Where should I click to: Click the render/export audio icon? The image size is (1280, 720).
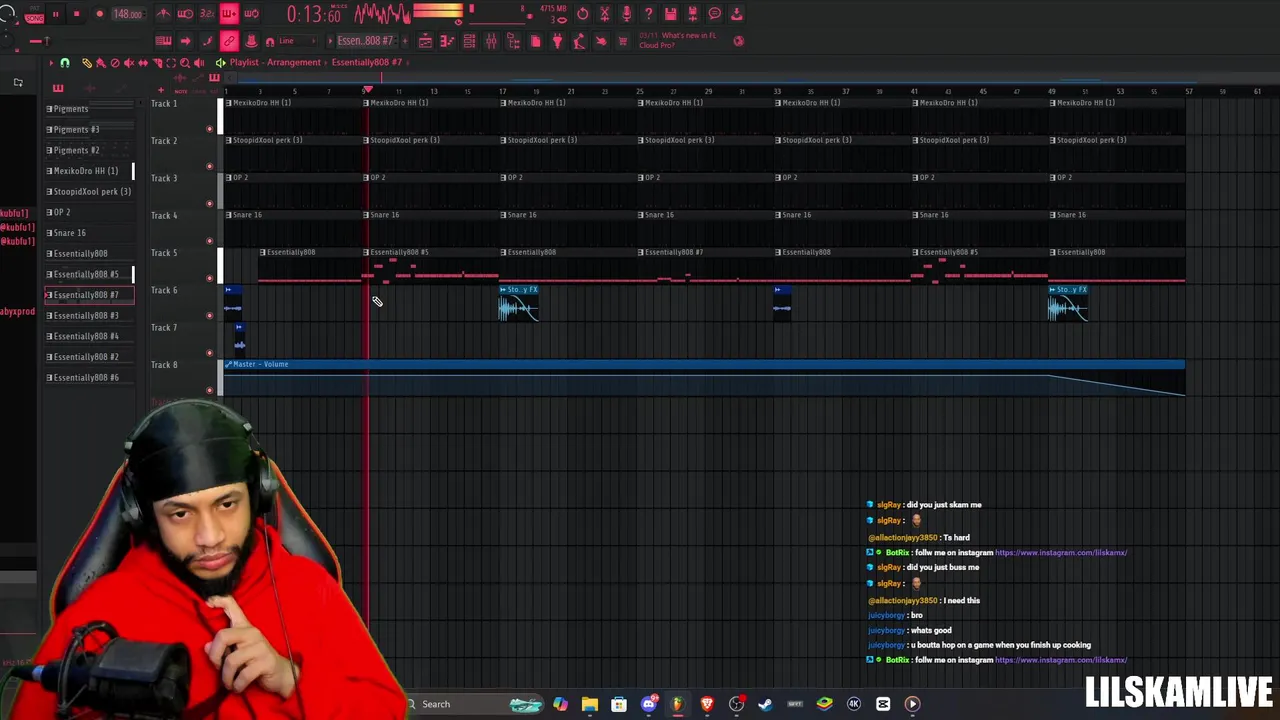(x=692, y=14)
